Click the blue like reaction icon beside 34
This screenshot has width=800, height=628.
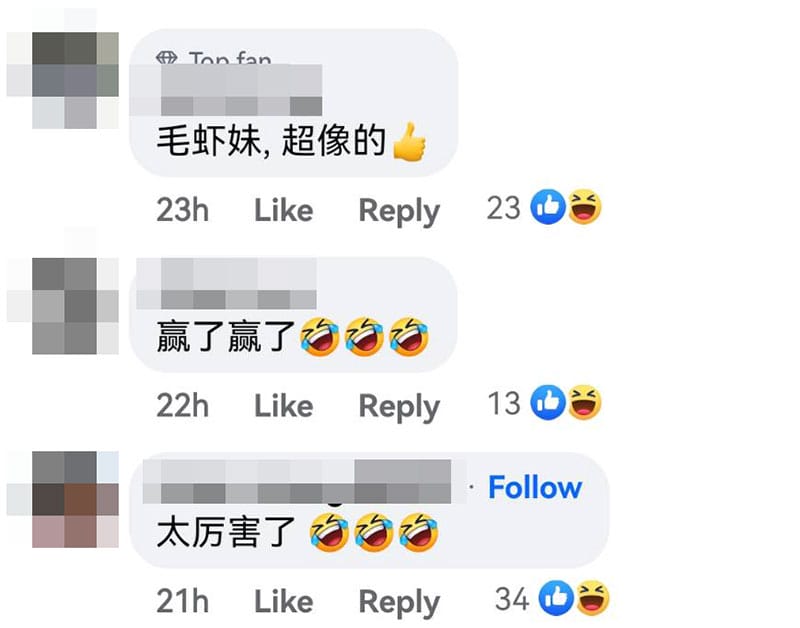pyautogui.click(x=556, y=598)
